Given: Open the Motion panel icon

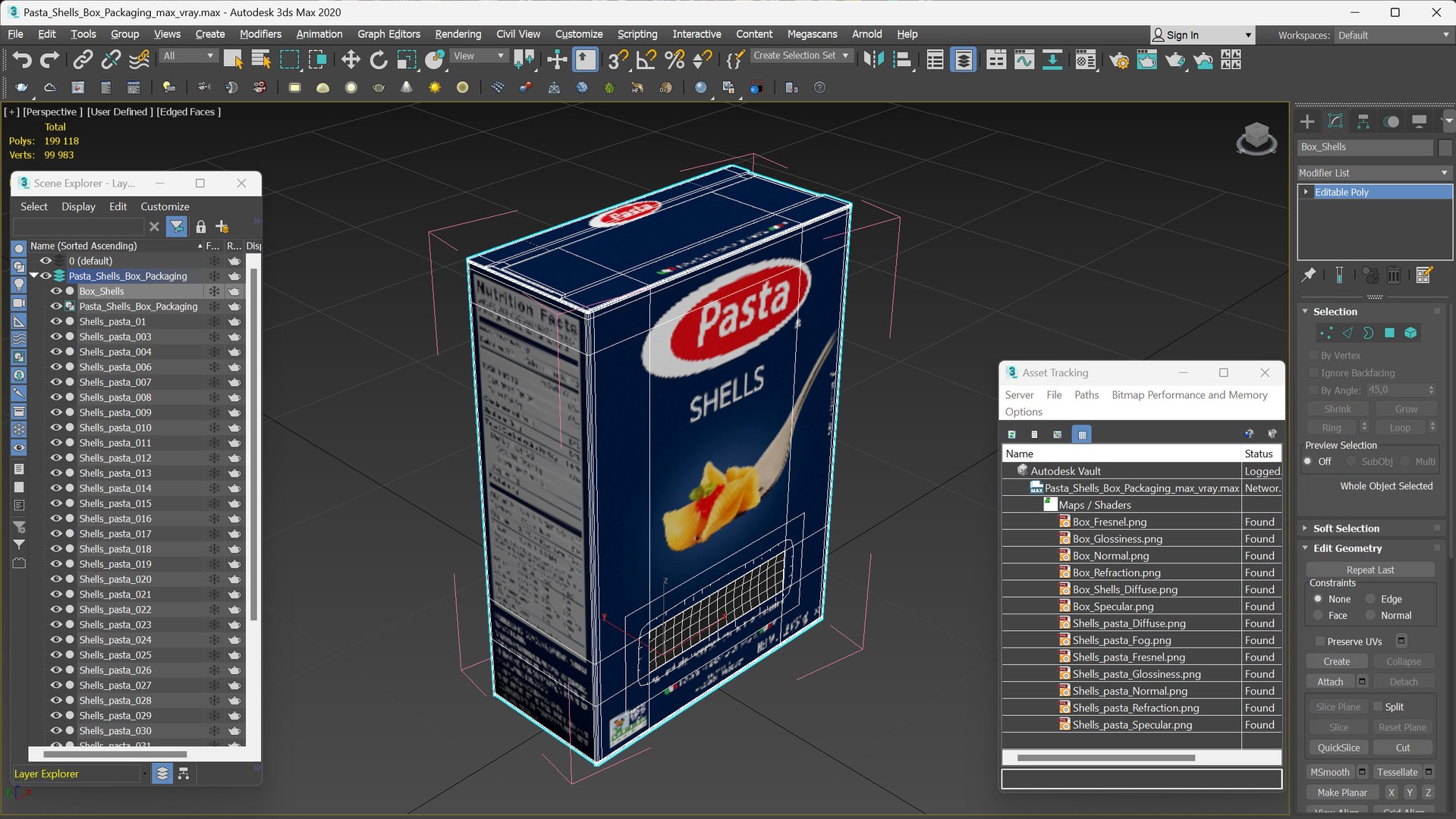Looking at the screenshot, I should [1392, 121].
